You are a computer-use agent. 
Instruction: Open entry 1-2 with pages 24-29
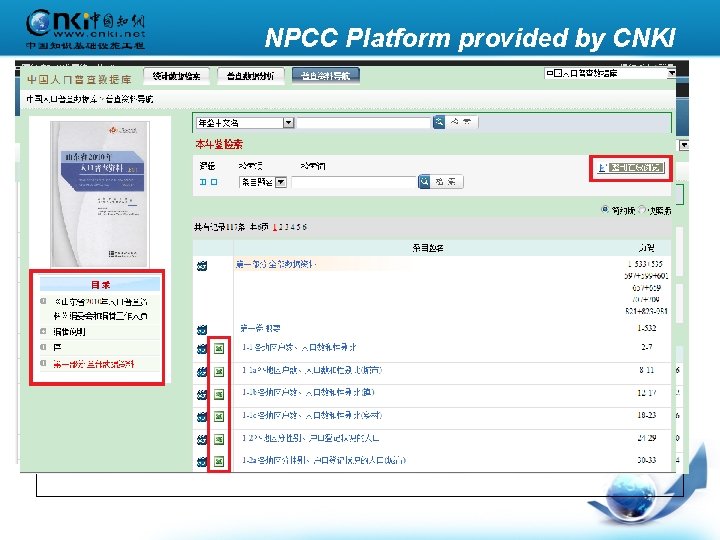310,439
